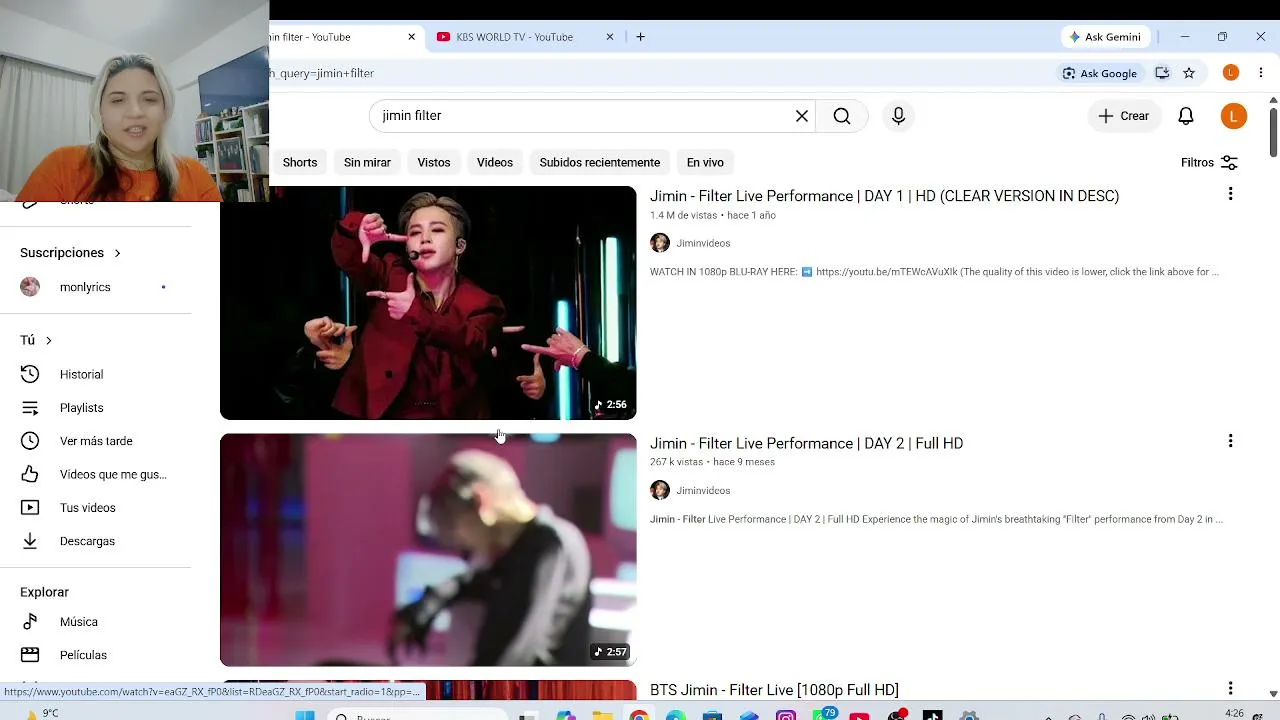Click Ask Google in the address bar
This screenshot has width=1280, height=720.
(1099, 73)
